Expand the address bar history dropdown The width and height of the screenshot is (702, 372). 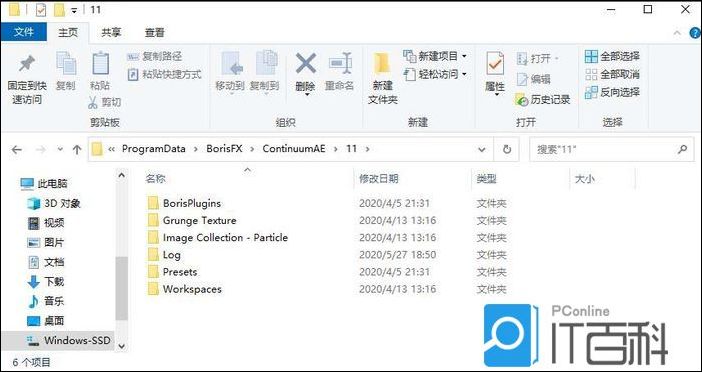482,150
